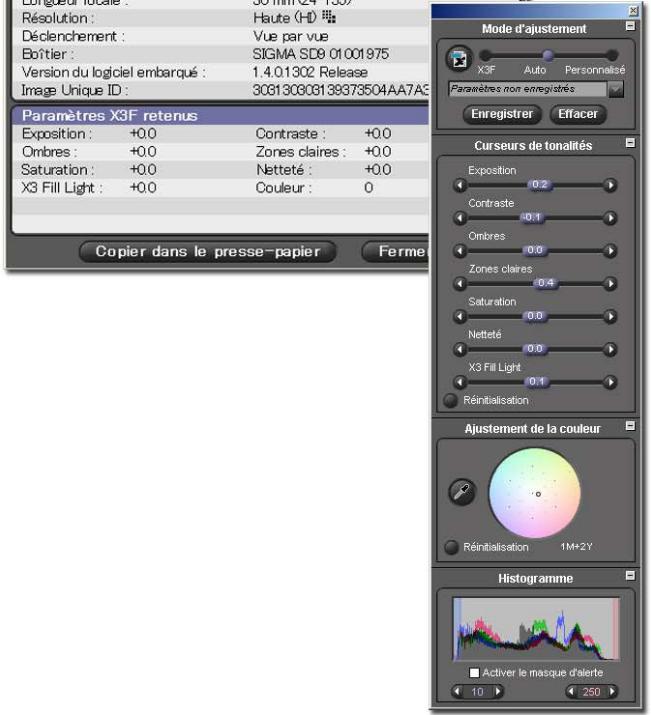Viewport: 651px width, 715px height.
Task: Decrease X3 Fill Light with left arrow
Action: 460,382
